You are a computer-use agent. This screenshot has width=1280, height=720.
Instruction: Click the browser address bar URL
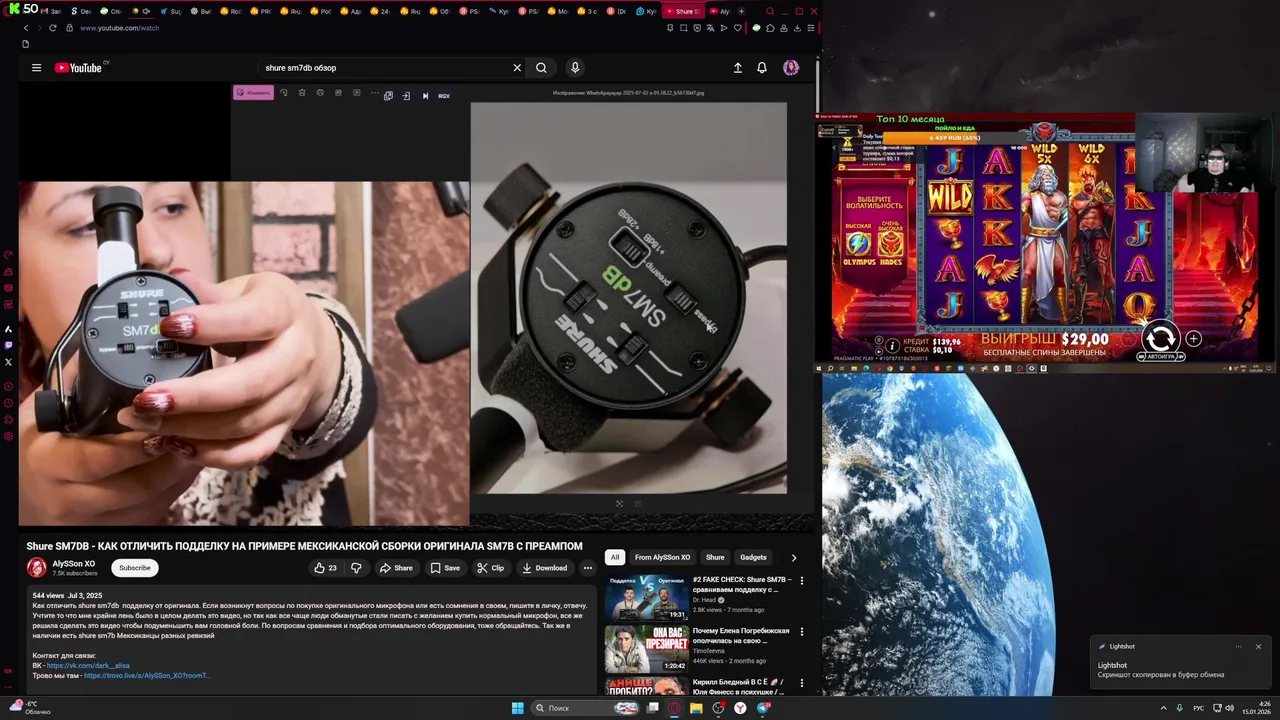119,28
